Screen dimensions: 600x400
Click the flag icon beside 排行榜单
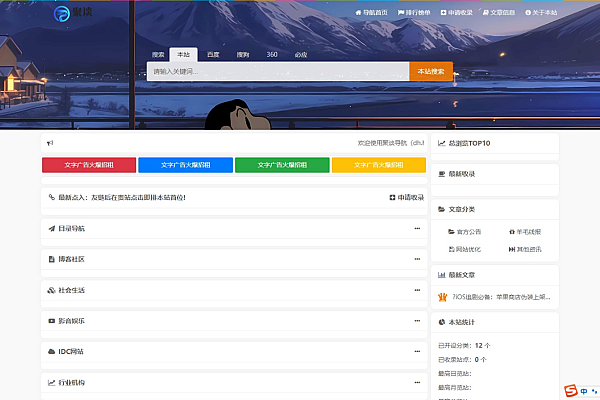point(401,13)
